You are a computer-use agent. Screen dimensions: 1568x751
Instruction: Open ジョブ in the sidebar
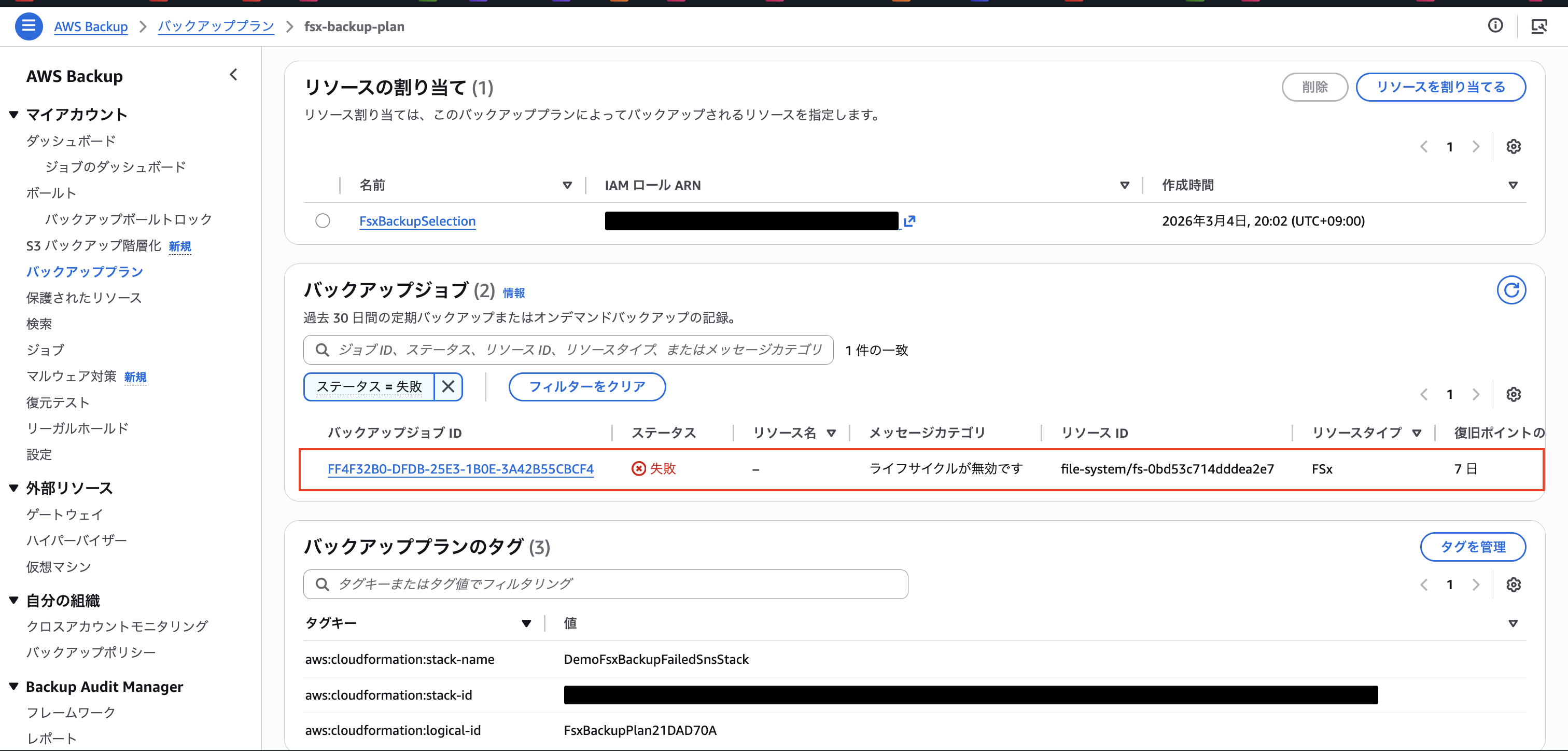tap(45, 350)
